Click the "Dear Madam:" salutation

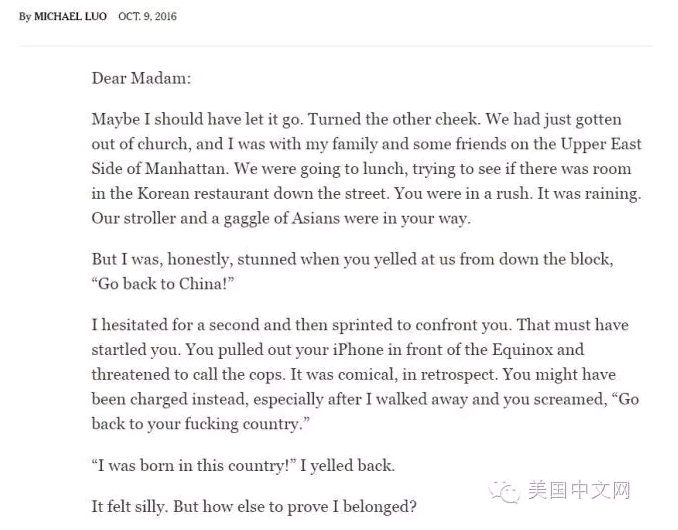141,78
